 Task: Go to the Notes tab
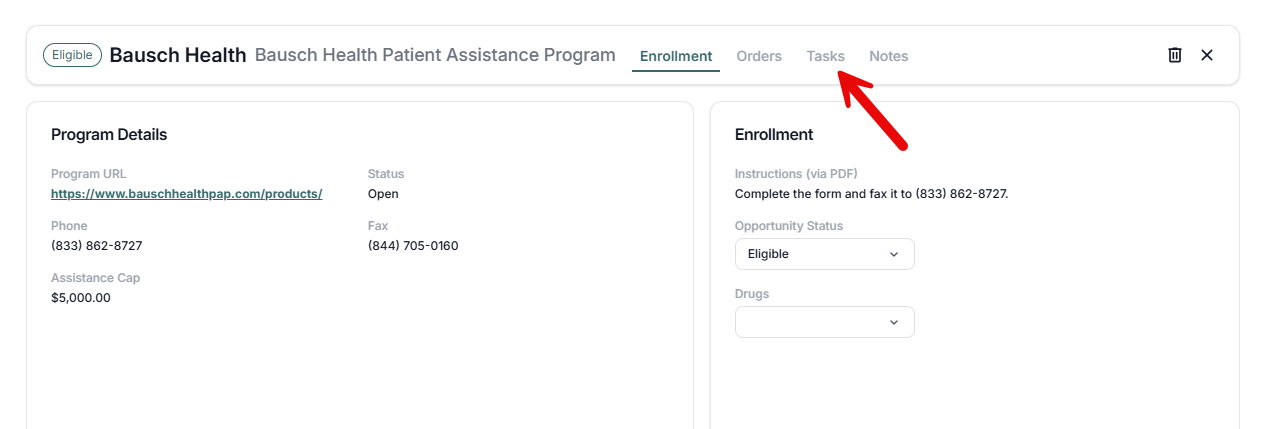888,56
